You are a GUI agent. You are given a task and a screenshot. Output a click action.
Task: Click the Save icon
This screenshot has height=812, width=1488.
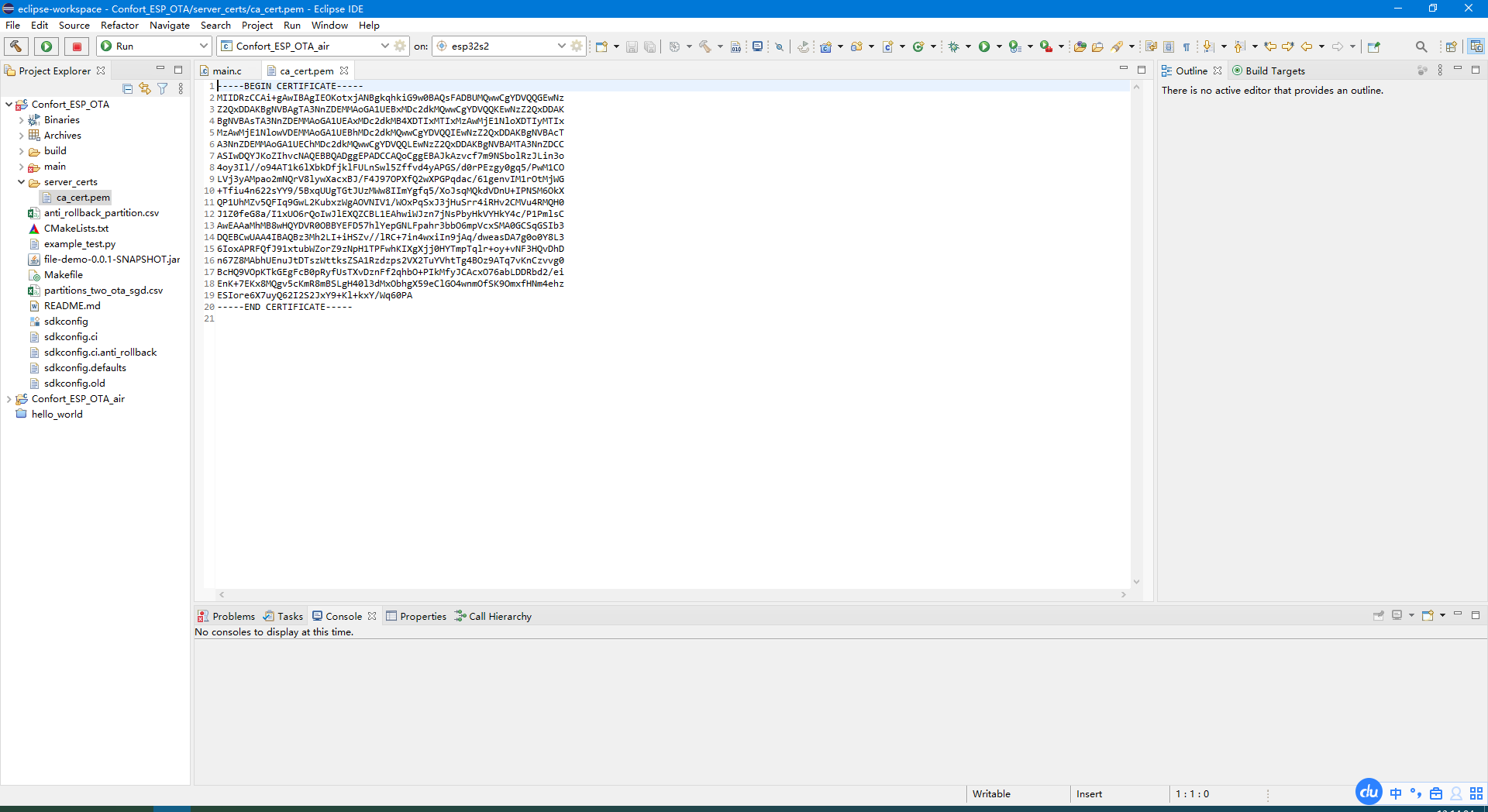pyautogui.click(x=632, y=46)
